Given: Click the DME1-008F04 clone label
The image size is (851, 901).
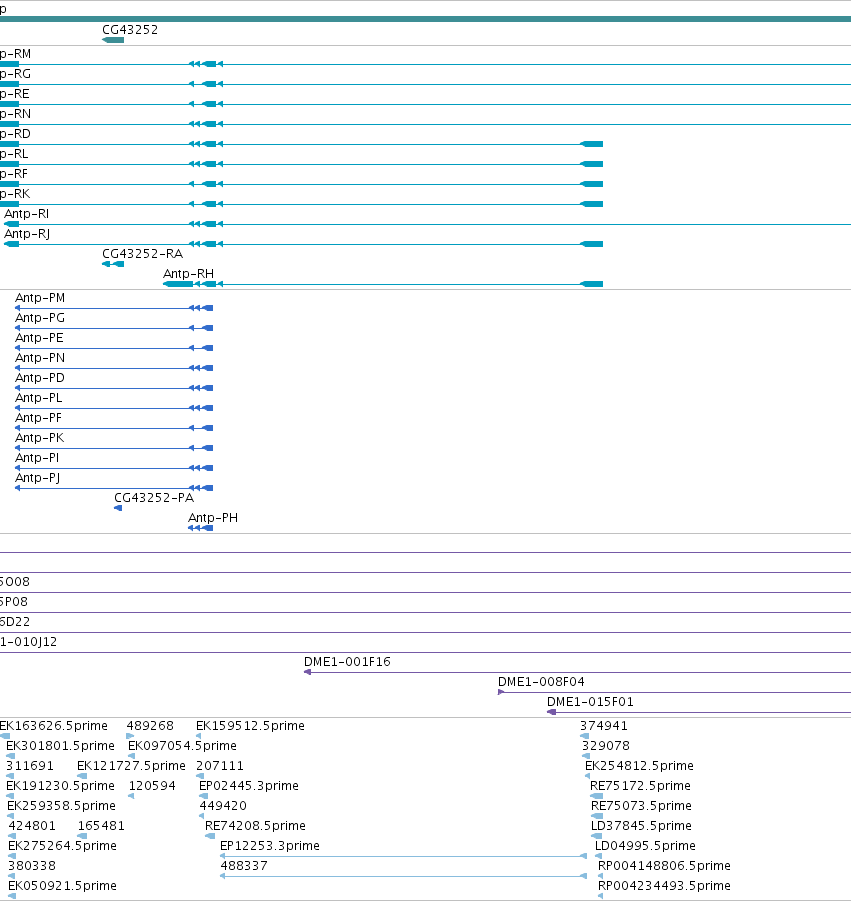Looking at the screenshot, I should coord(541,682).
